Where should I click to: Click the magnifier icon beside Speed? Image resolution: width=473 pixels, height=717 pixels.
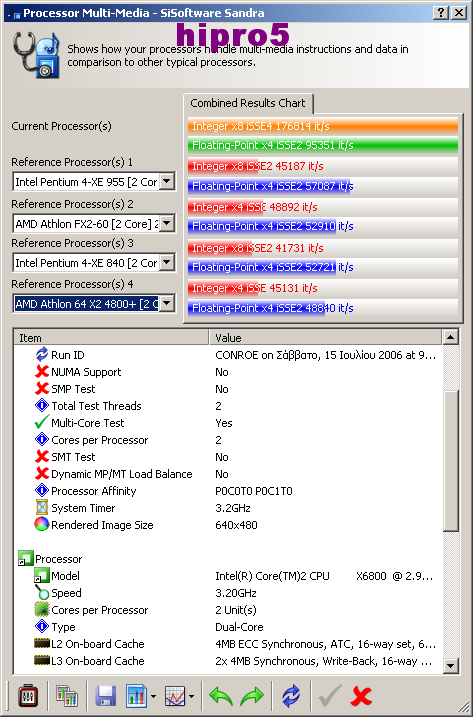tap(42, 593)
